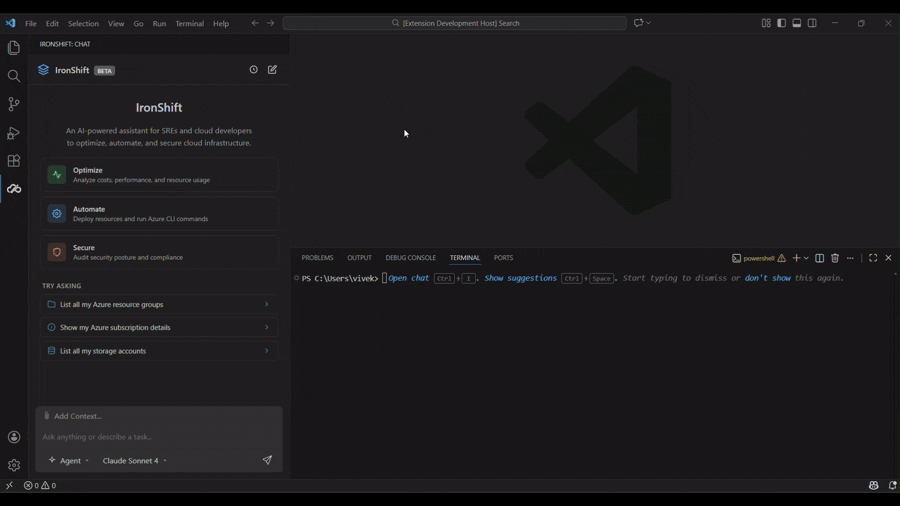Switch to the Debug Console tab
900x506 pixels.
point(410,258)
